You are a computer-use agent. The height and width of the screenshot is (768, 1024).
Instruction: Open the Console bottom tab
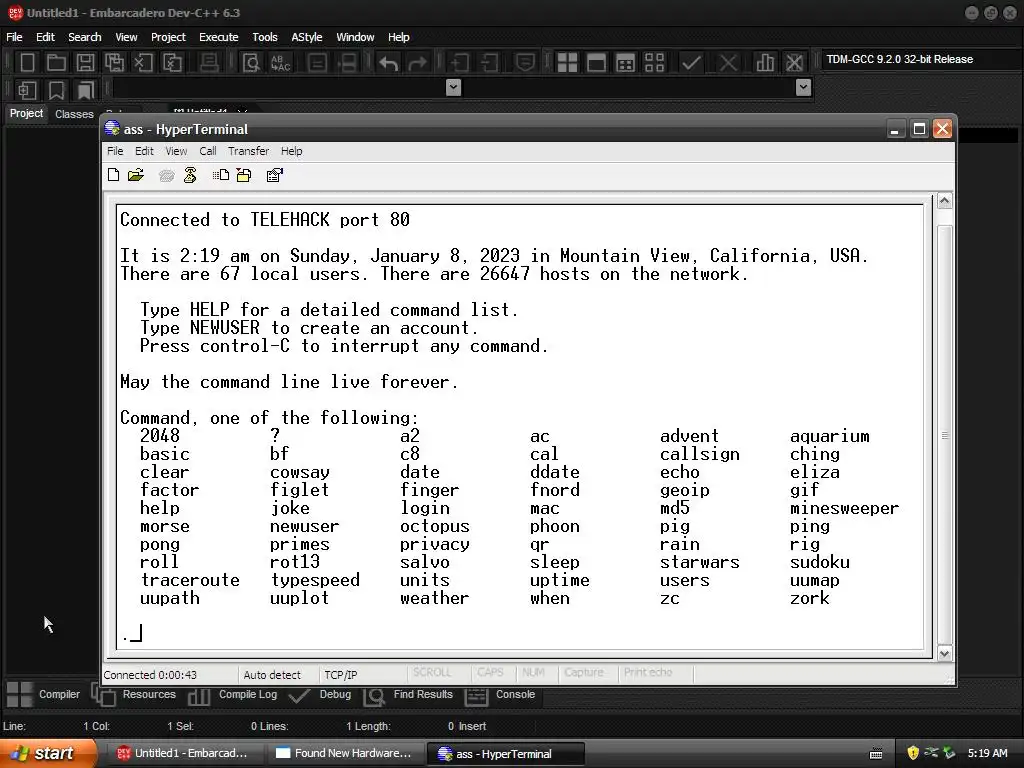tap(500, 694)
